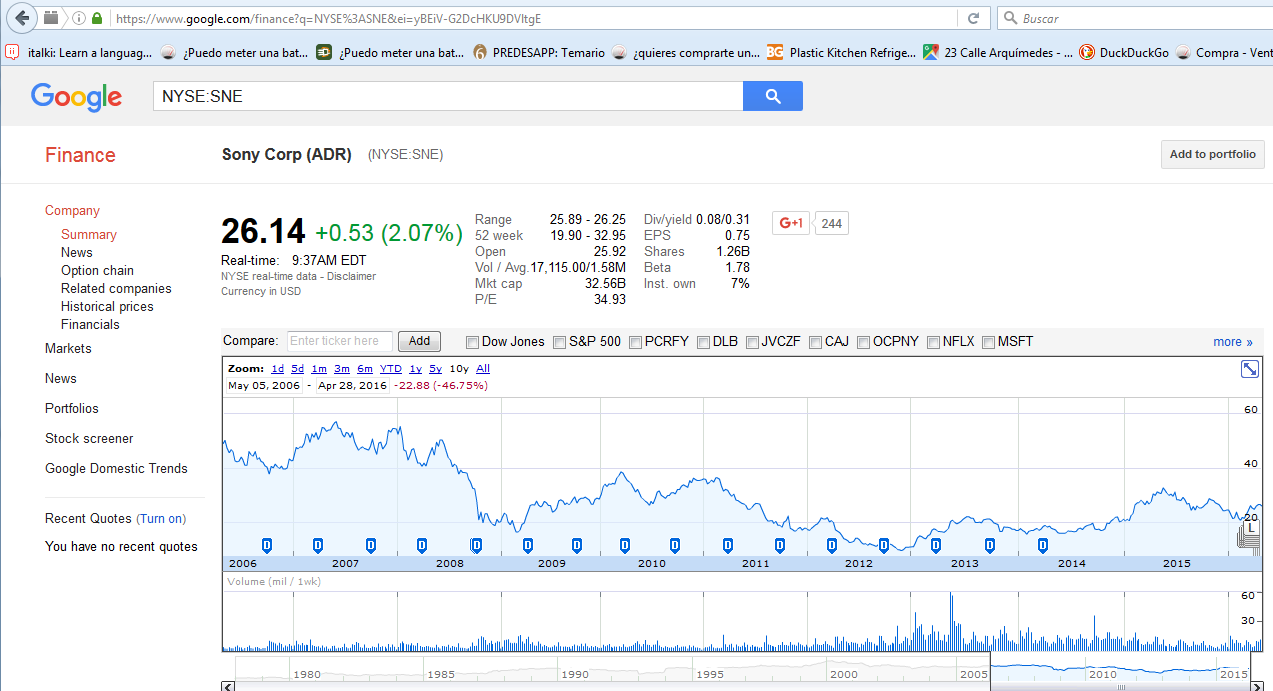Turn on recent quotes link

click(x=161, y=519)
